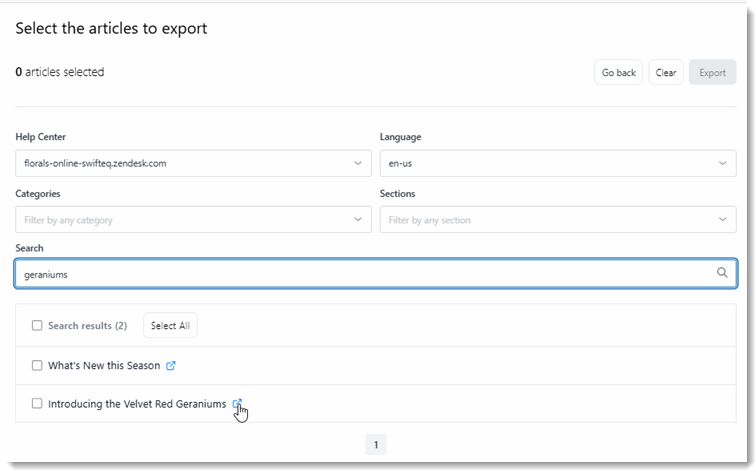This screenshot has width=756, height=472.
Task: Click the 0 articles selected text
Action: pyautogui.click(x=60, y=72)
